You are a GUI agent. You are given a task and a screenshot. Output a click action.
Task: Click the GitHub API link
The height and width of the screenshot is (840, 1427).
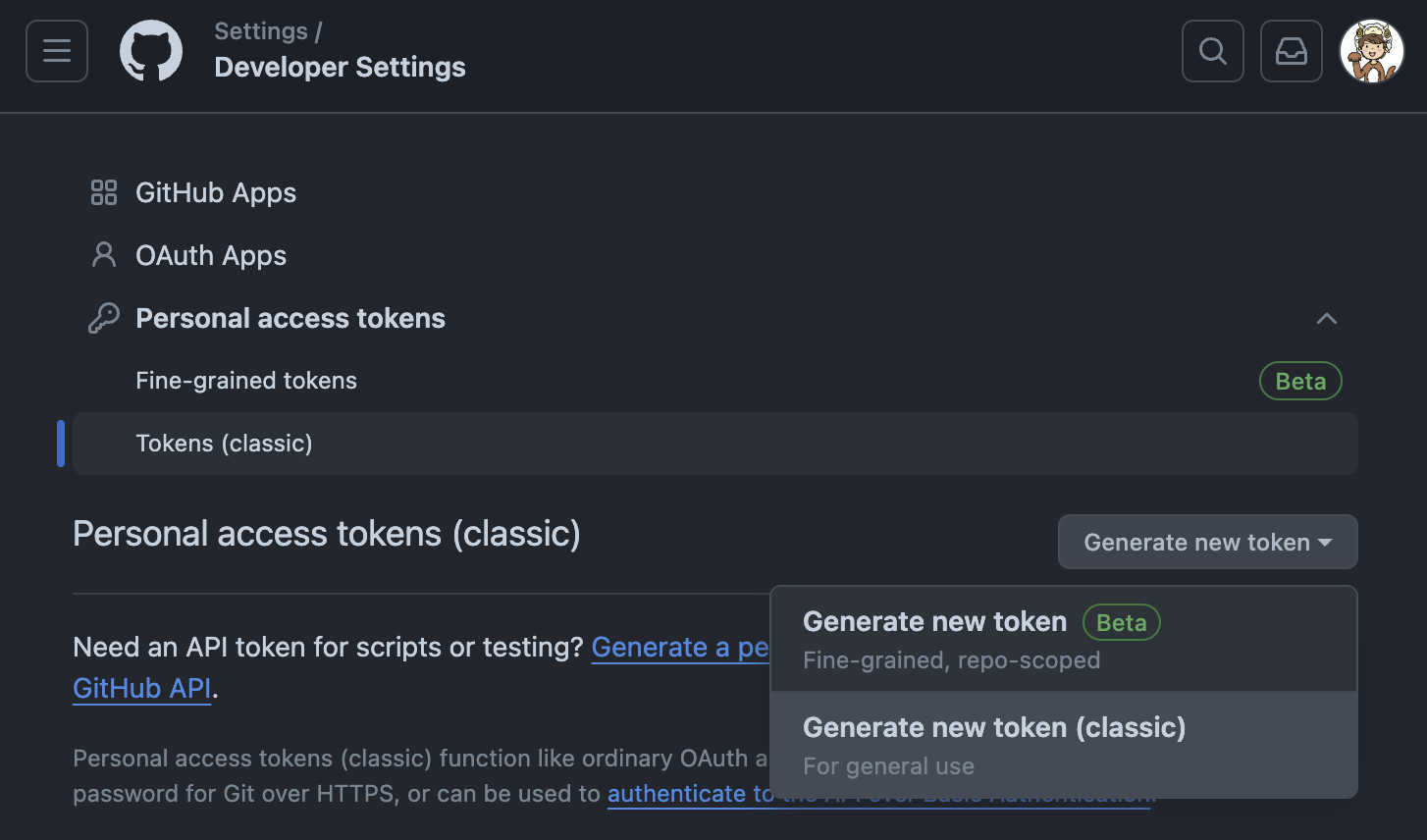point(142,688)
